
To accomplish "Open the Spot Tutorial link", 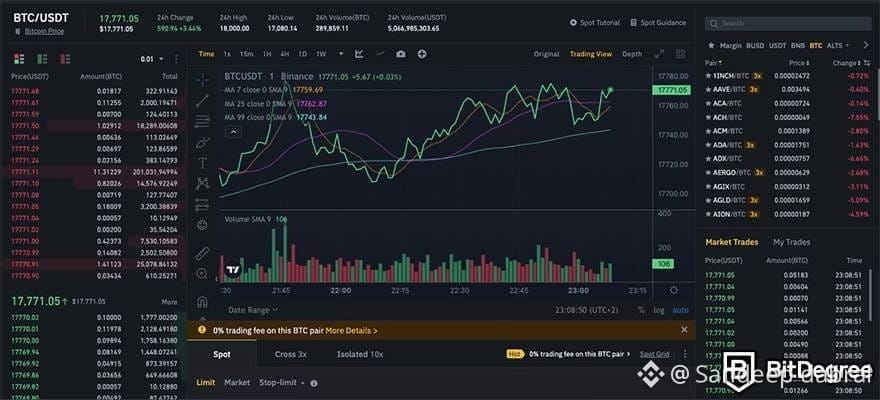I will pyautogui.click(x=595, y=23).
